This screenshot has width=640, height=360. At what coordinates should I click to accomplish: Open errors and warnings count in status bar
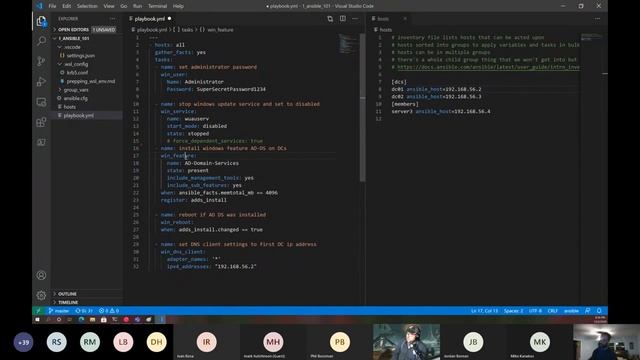tap(109, 311)
